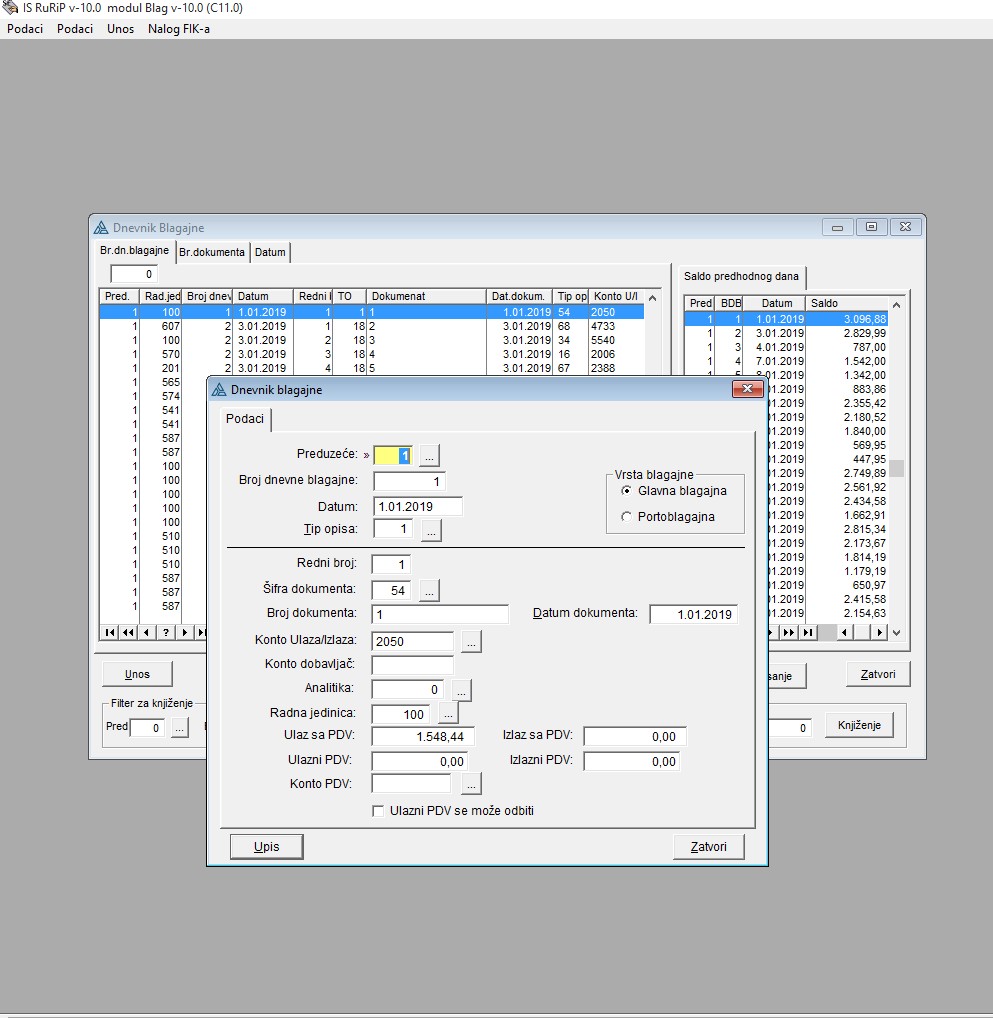Close the Dnevnik blagajne dialog with red X
Screen dimensions: 993x1018
(x=748, y=389)
